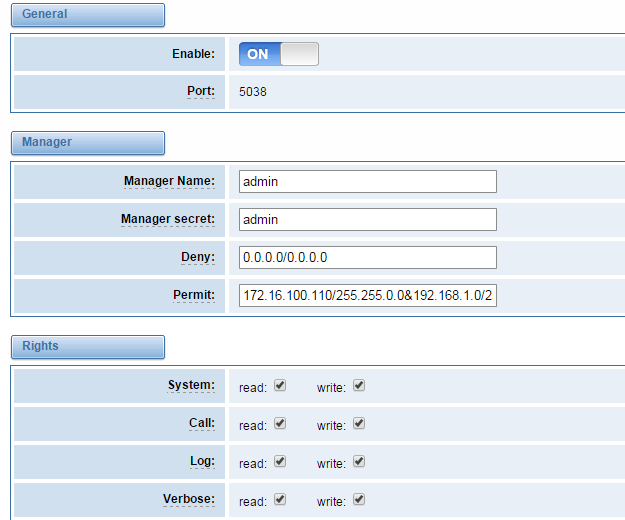
Task: Uncheck the Call read checkbox
Action: (280, 423)
